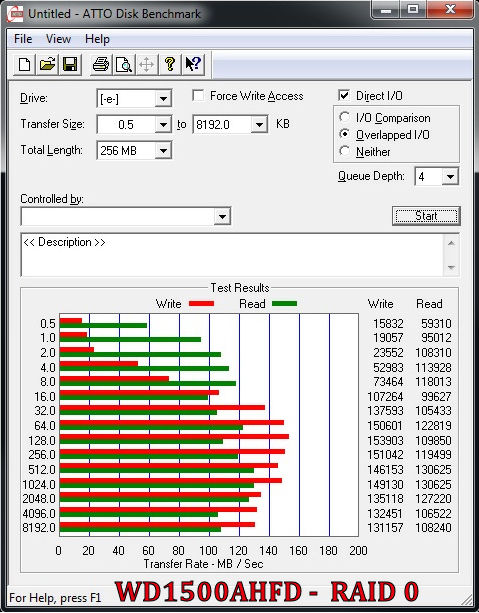479x613 pixels.
Task: Click the four-arrow move toolbar icon
Action: click(147, 65)
